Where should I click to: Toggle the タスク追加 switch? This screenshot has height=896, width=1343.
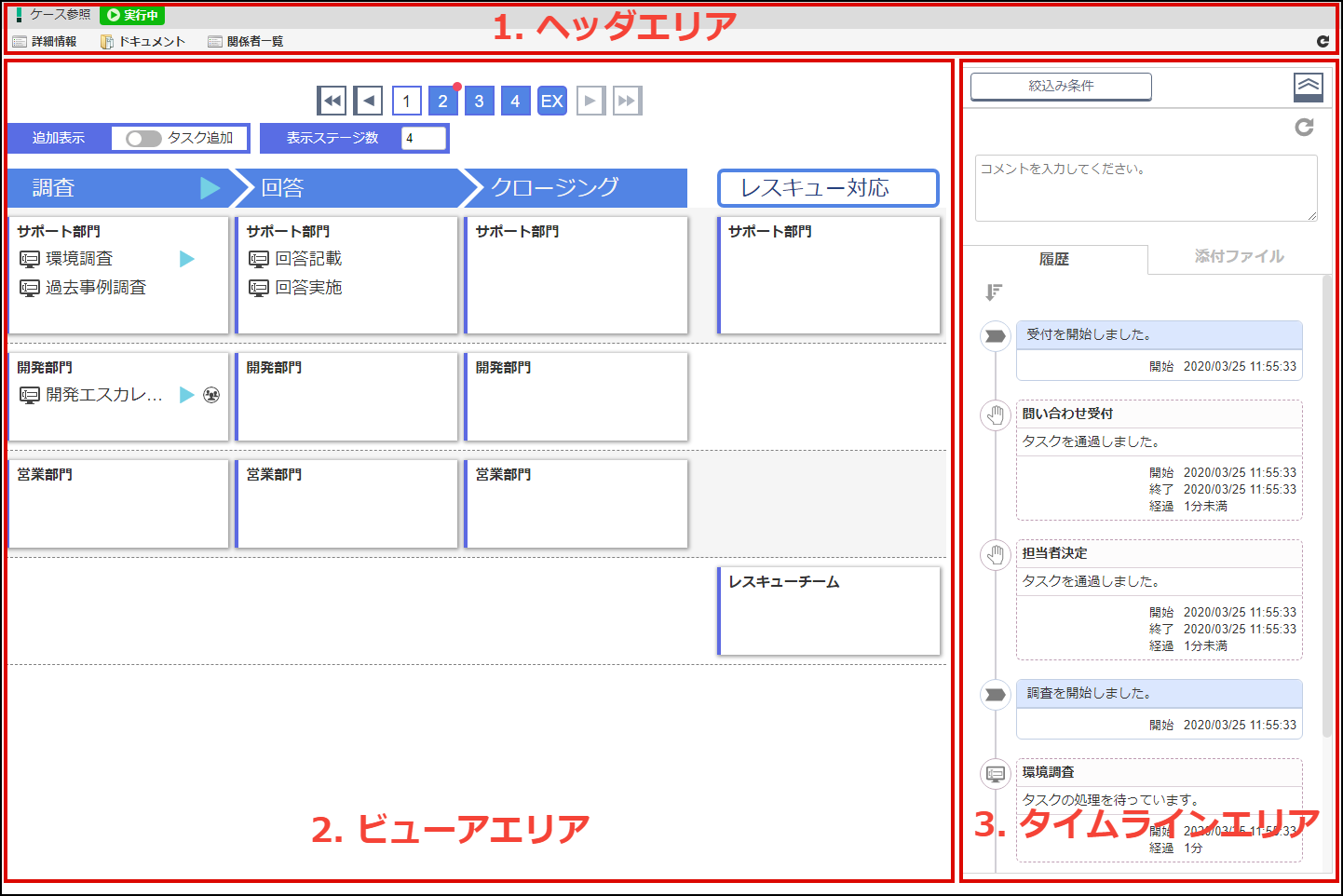pyautogui.click(x=144, y=138)
